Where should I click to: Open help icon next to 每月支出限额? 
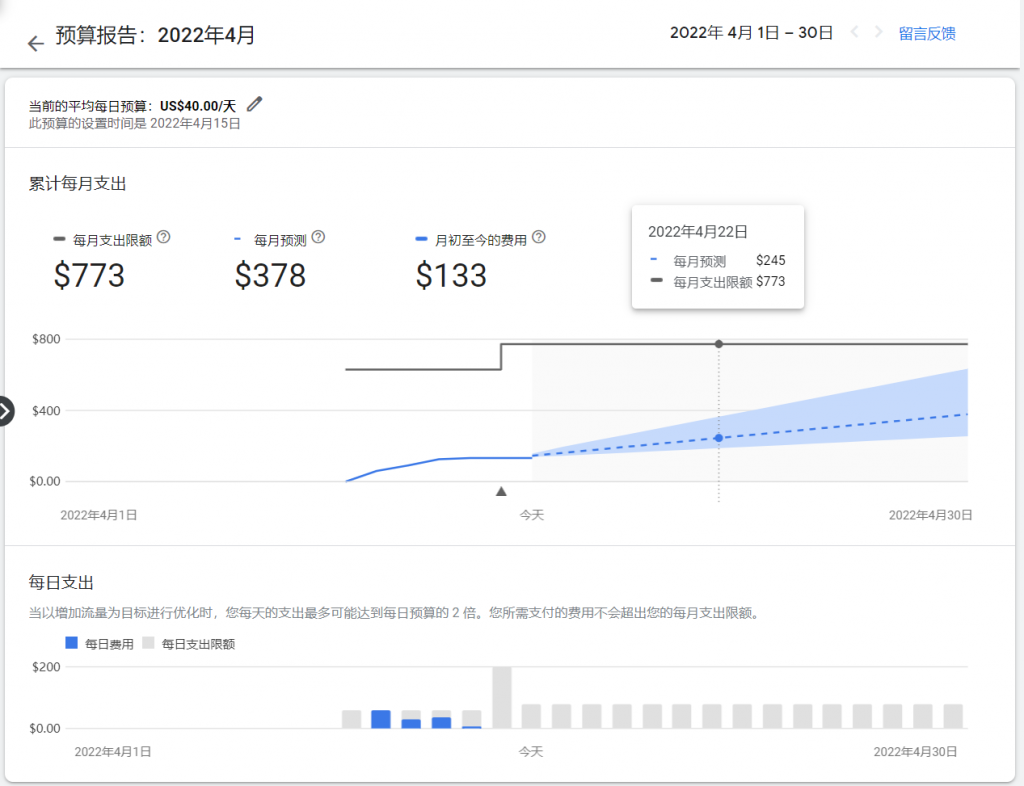[164, 238]
